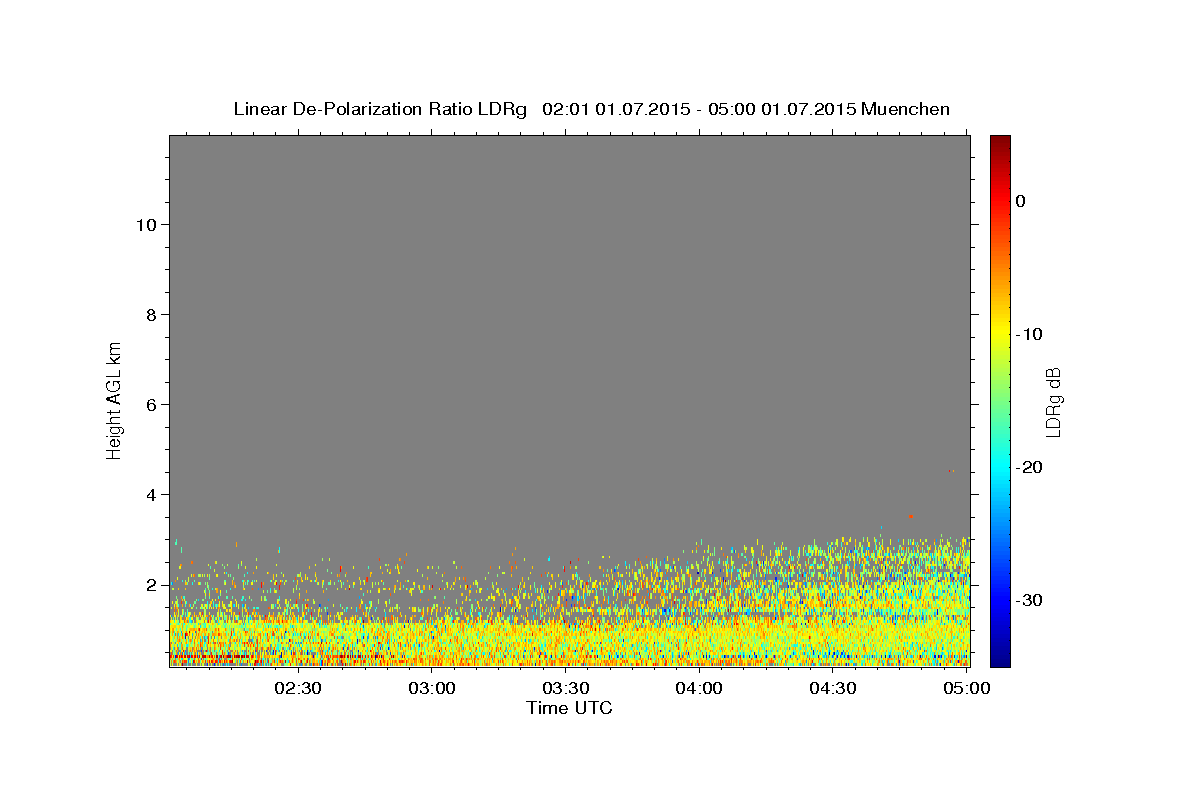This screenshot has width=1200, height=800.
Task: Click the '04:00' time axis label
Action: coord(699,688)
